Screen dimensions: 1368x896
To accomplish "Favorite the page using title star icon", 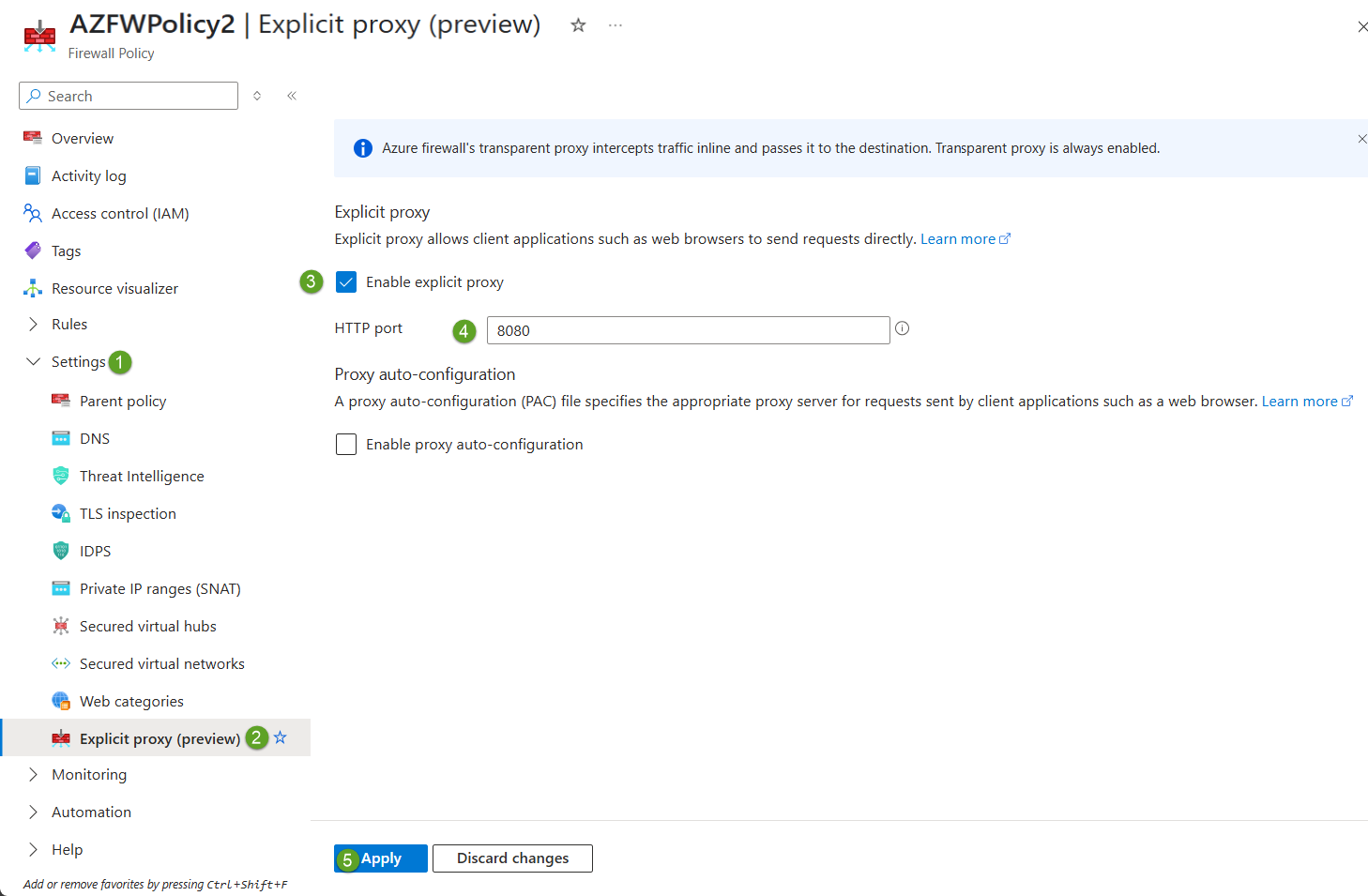I will tap(578, 25).
